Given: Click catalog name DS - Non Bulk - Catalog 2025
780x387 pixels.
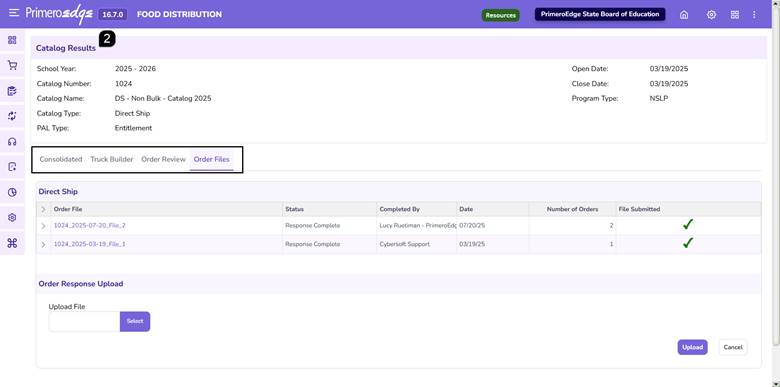Looking at the screenshot, I should click(163, 98).
